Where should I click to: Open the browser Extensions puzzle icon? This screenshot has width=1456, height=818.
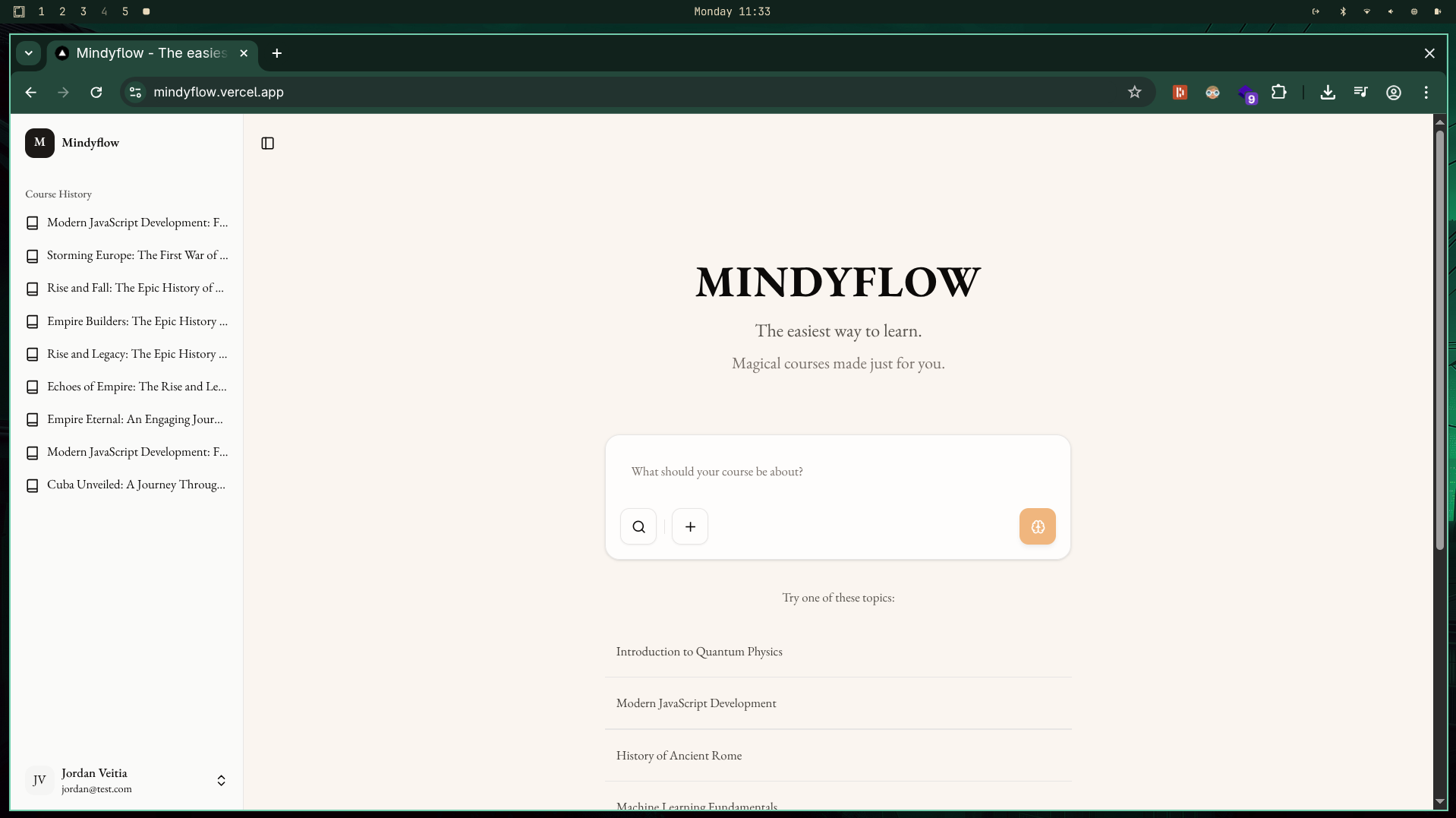1280,92
